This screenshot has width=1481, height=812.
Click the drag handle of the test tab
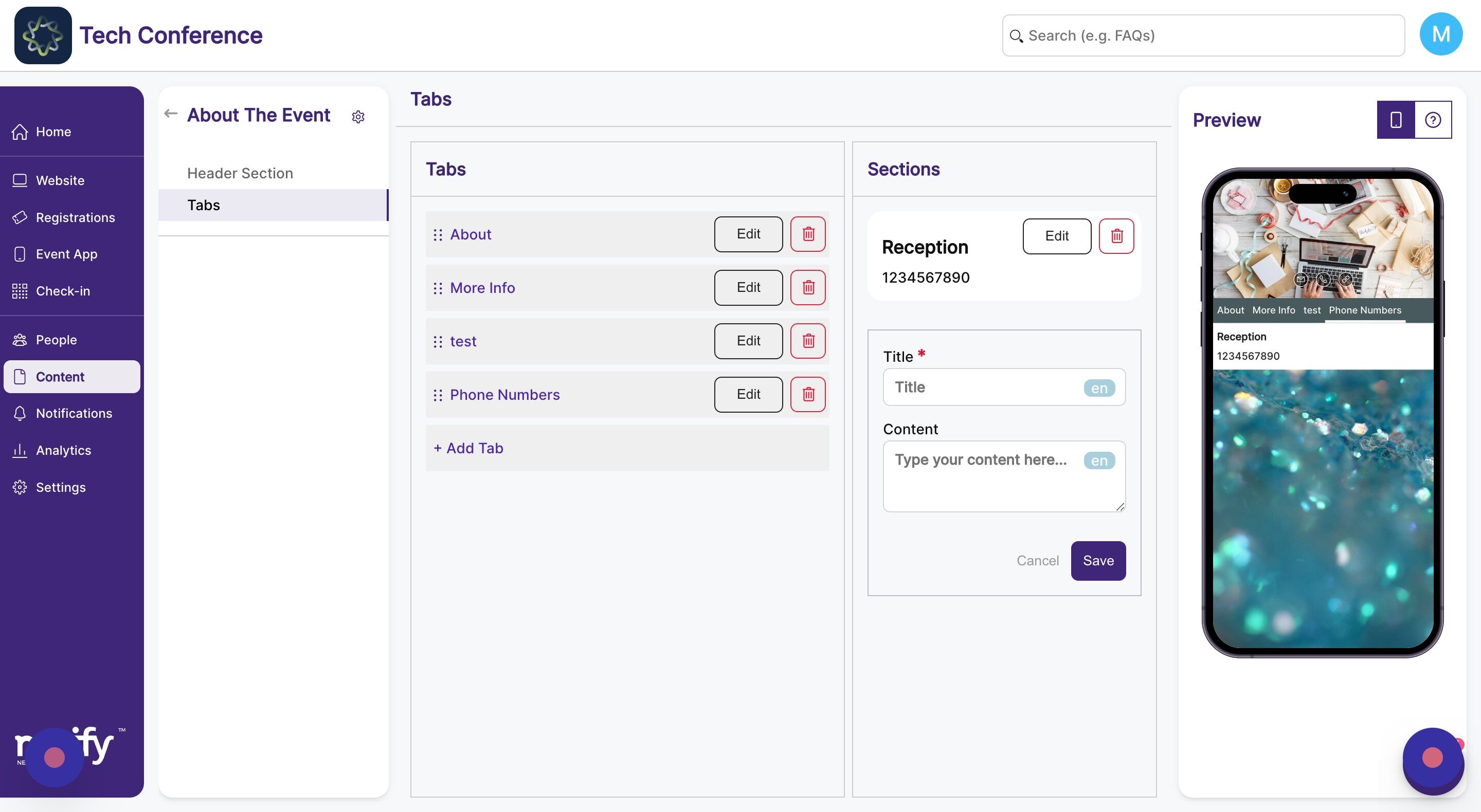pos(438,341)
